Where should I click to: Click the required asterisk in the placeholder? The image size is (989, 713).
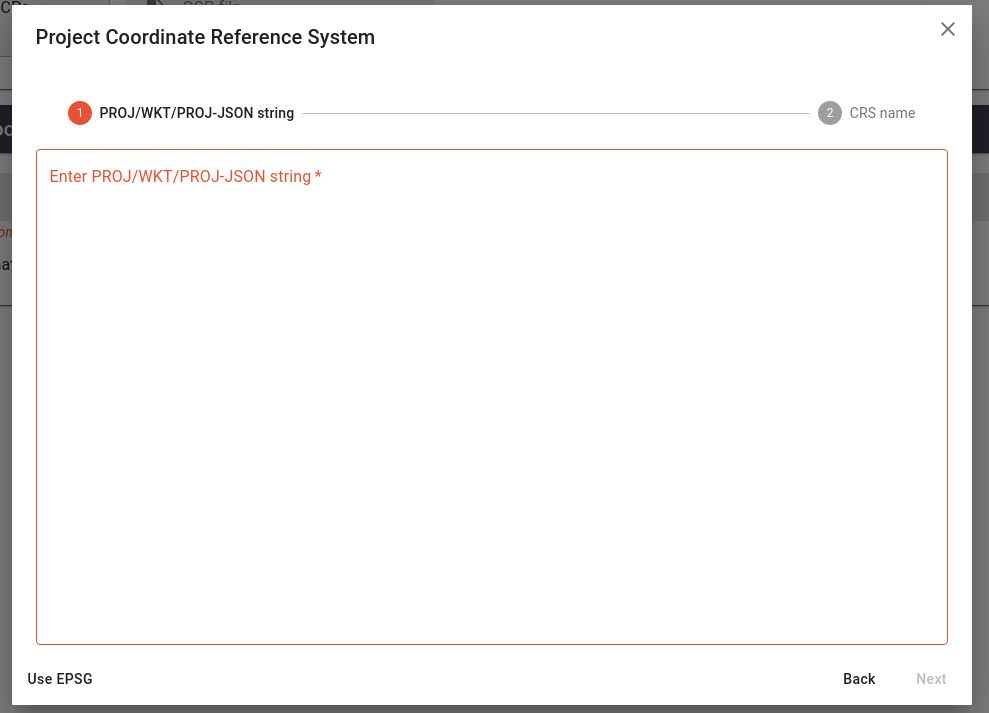point(318,177)
